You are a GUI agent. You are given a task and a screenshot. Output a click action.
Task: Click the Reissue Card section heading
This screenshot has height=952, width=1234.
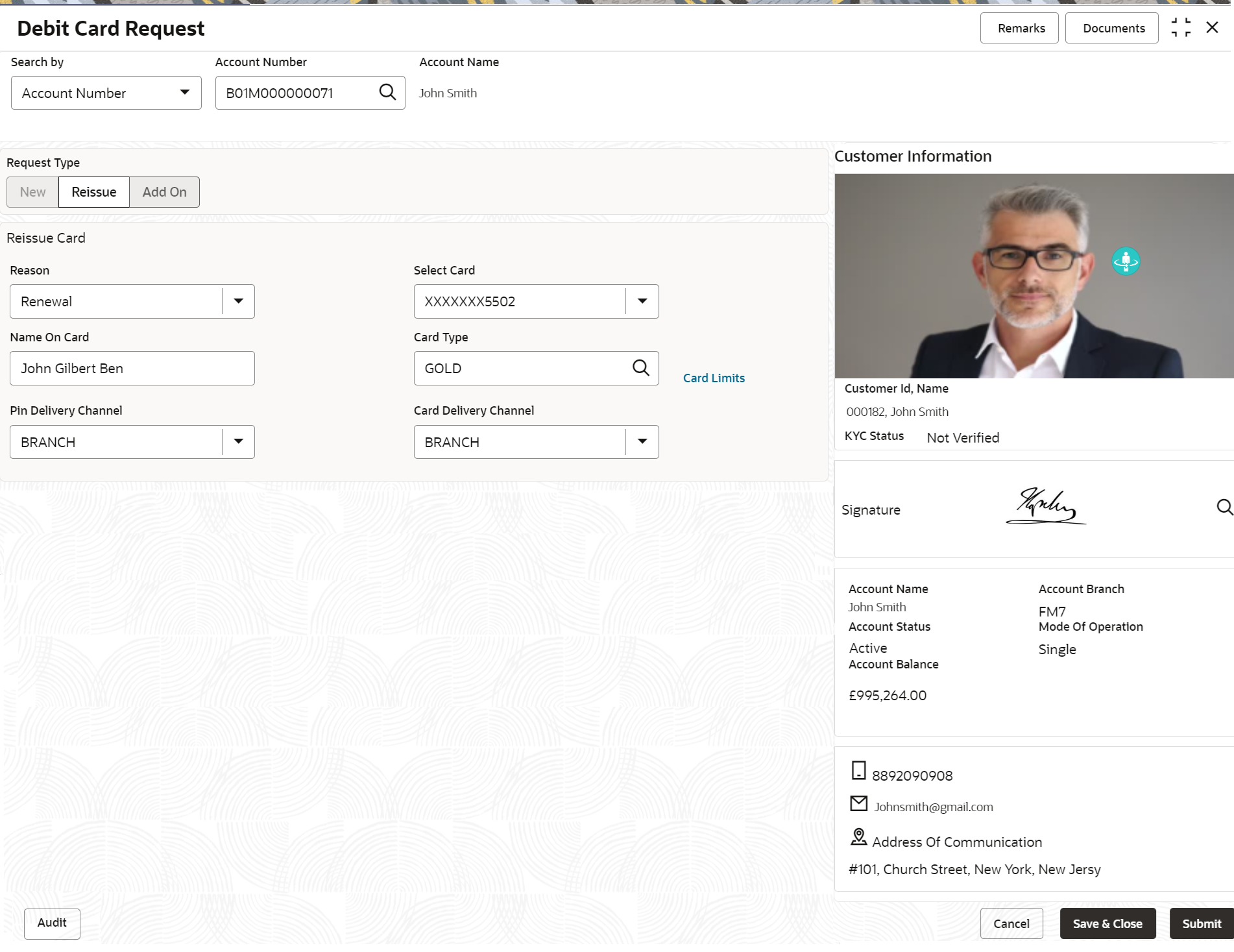pyautogui.click(x=46, y=238)
